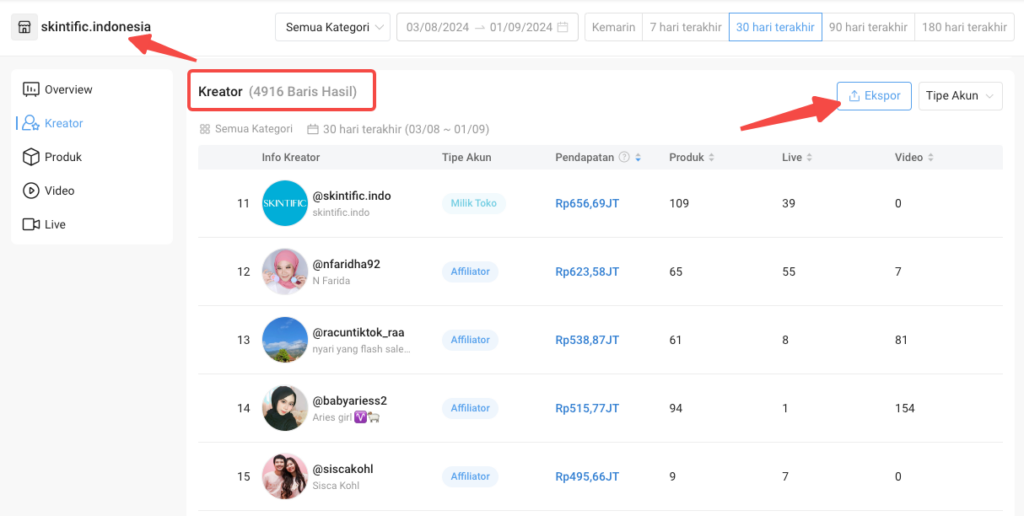Viewport: 1024px width, 516px height.
Task: Click the Produk box icon
Action: (31, 157)
